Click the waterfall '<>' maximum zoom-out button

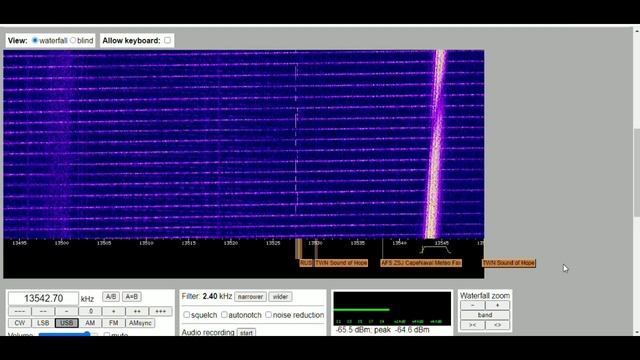[x=497, y=325]
